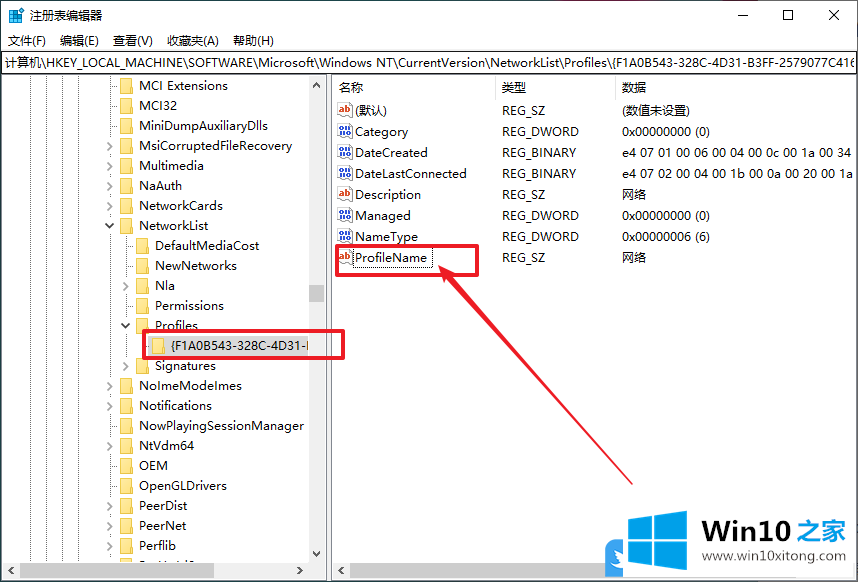Click the NameType DWORD value icon
This screenshot has width=858, height=582.
pos(345,237)
